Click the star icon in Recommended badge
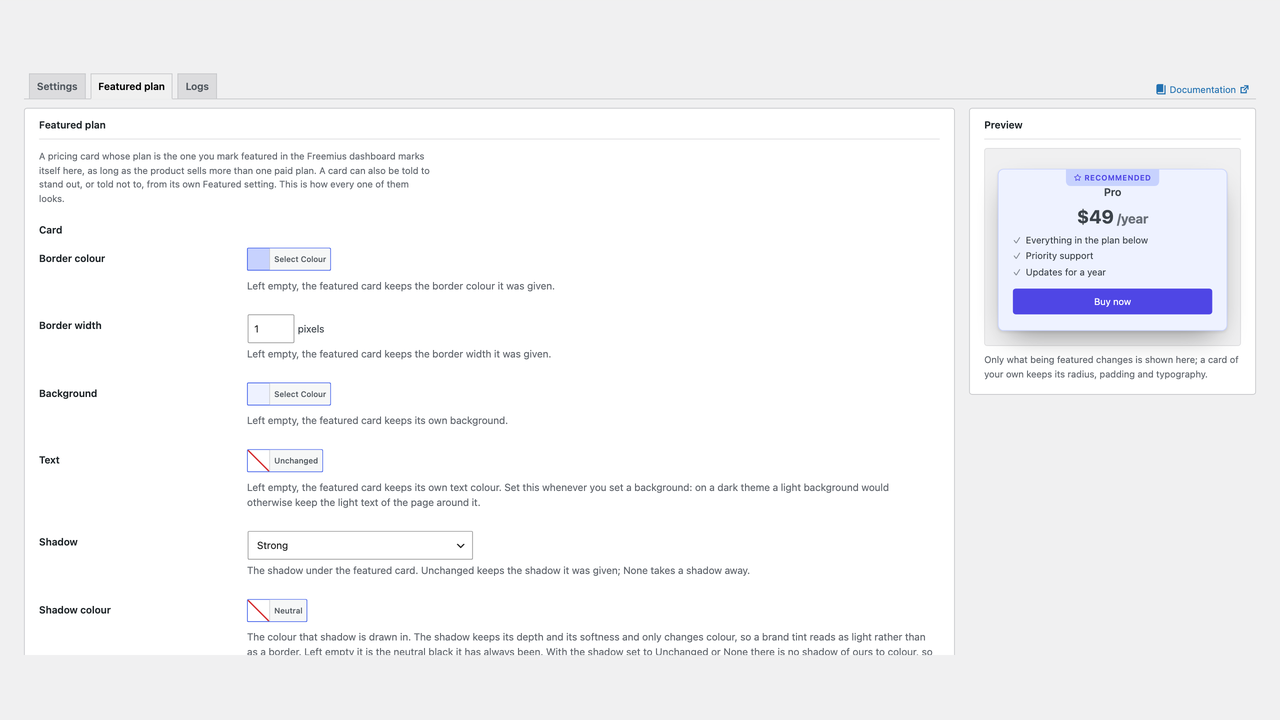 1077,178
